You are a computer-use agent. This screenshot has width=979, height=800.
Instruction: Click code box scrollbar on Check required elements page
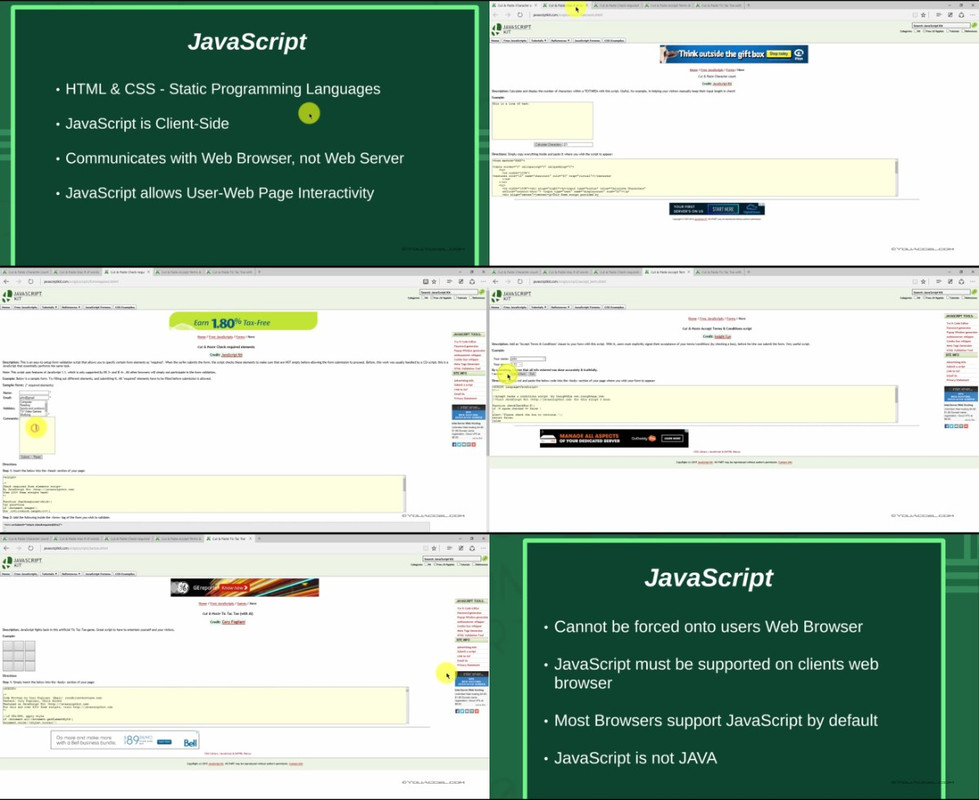pos(405,493)
